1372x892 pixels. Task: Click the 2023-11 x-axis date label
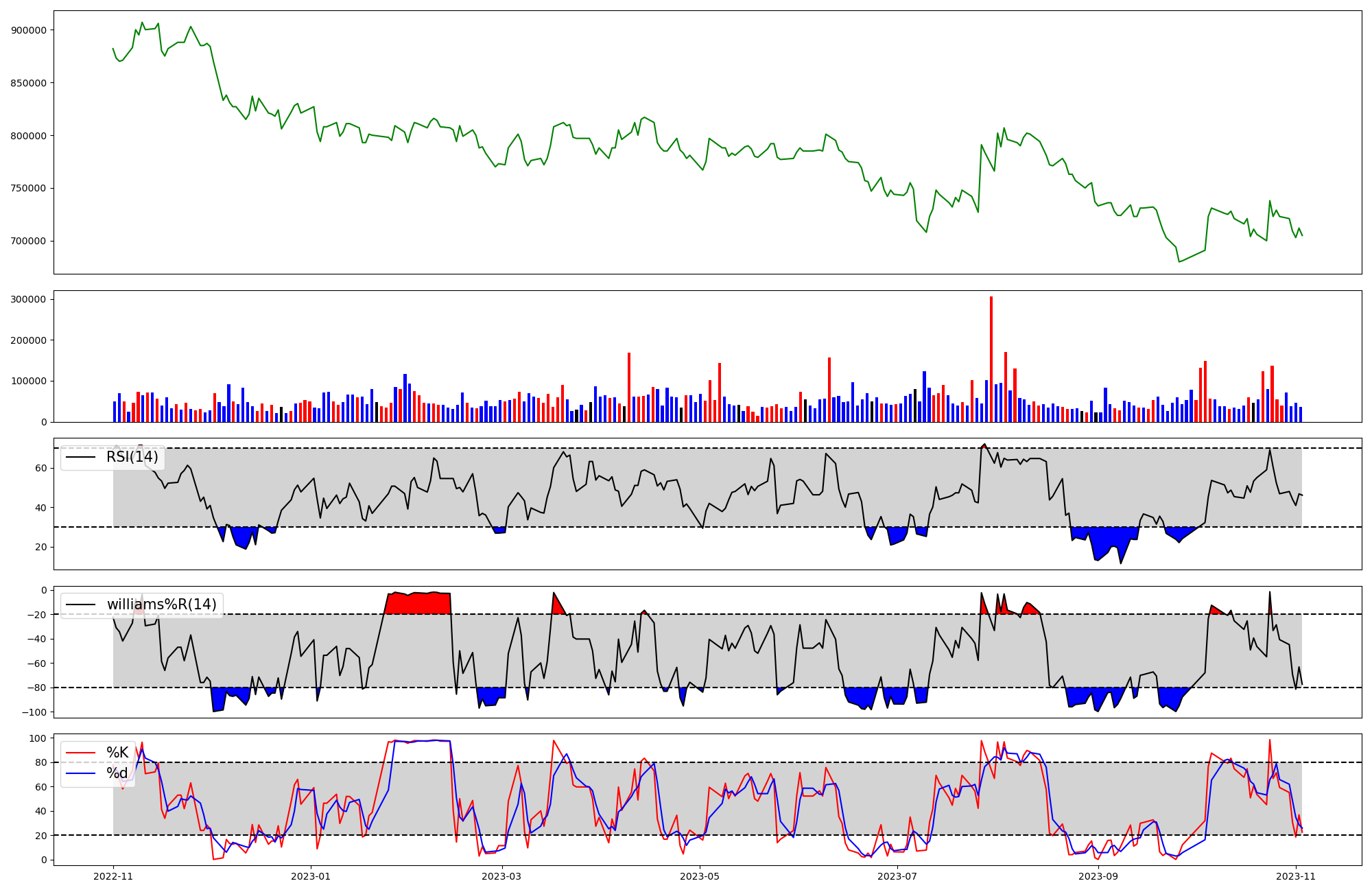tap(1295, 876)
